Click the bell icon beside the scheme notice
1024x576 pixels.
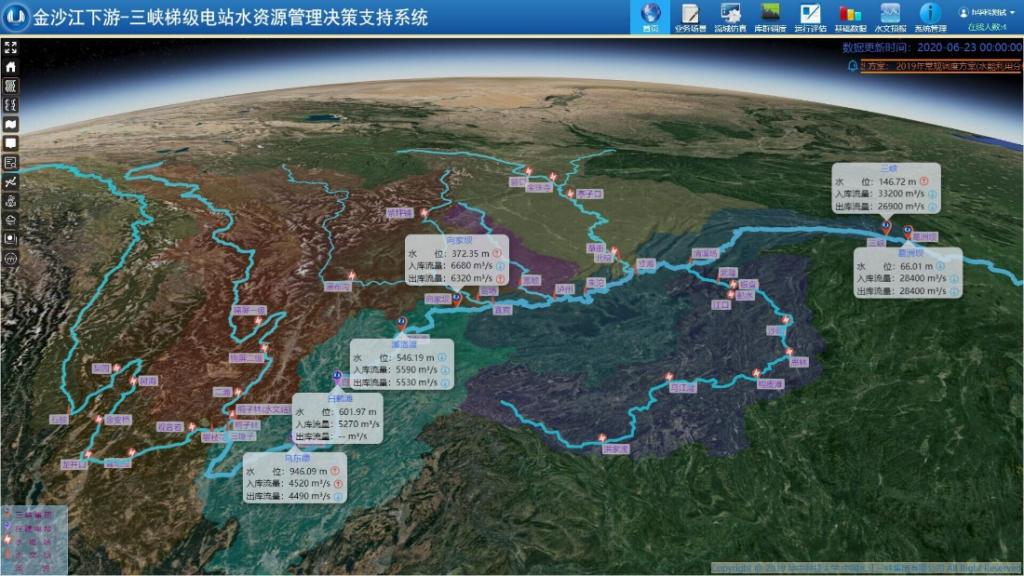(853, 66)
